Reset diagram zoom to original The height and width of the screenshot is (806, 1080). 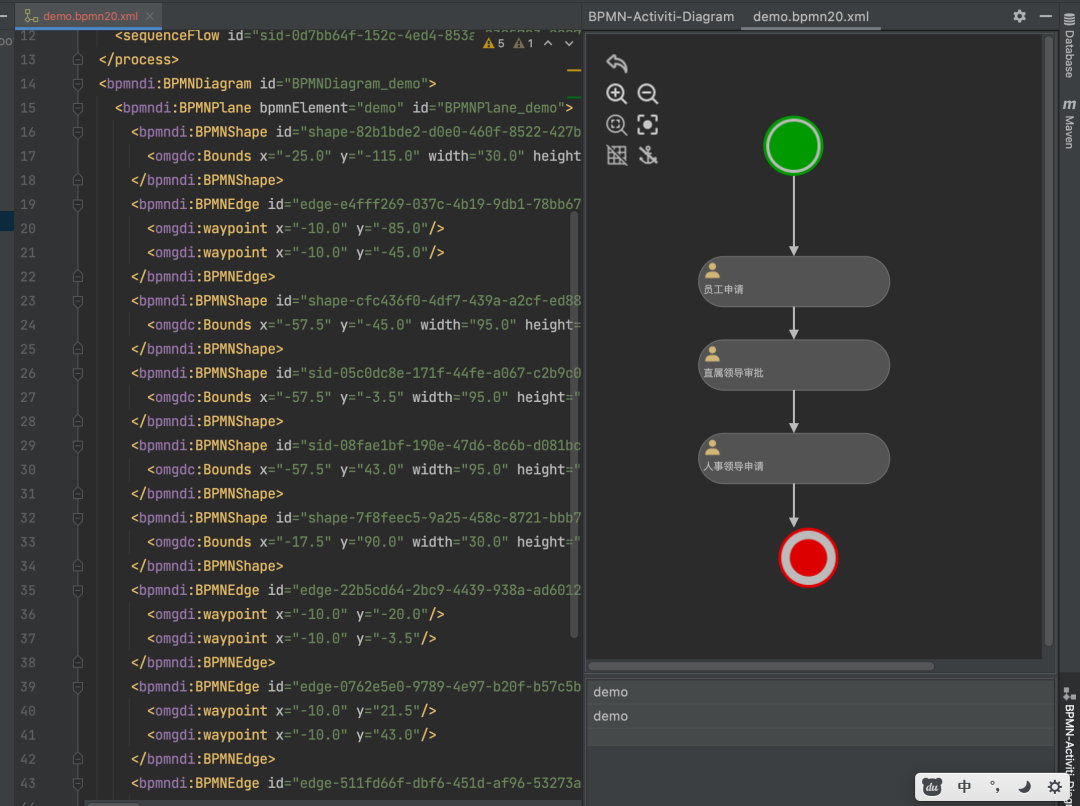616,125
